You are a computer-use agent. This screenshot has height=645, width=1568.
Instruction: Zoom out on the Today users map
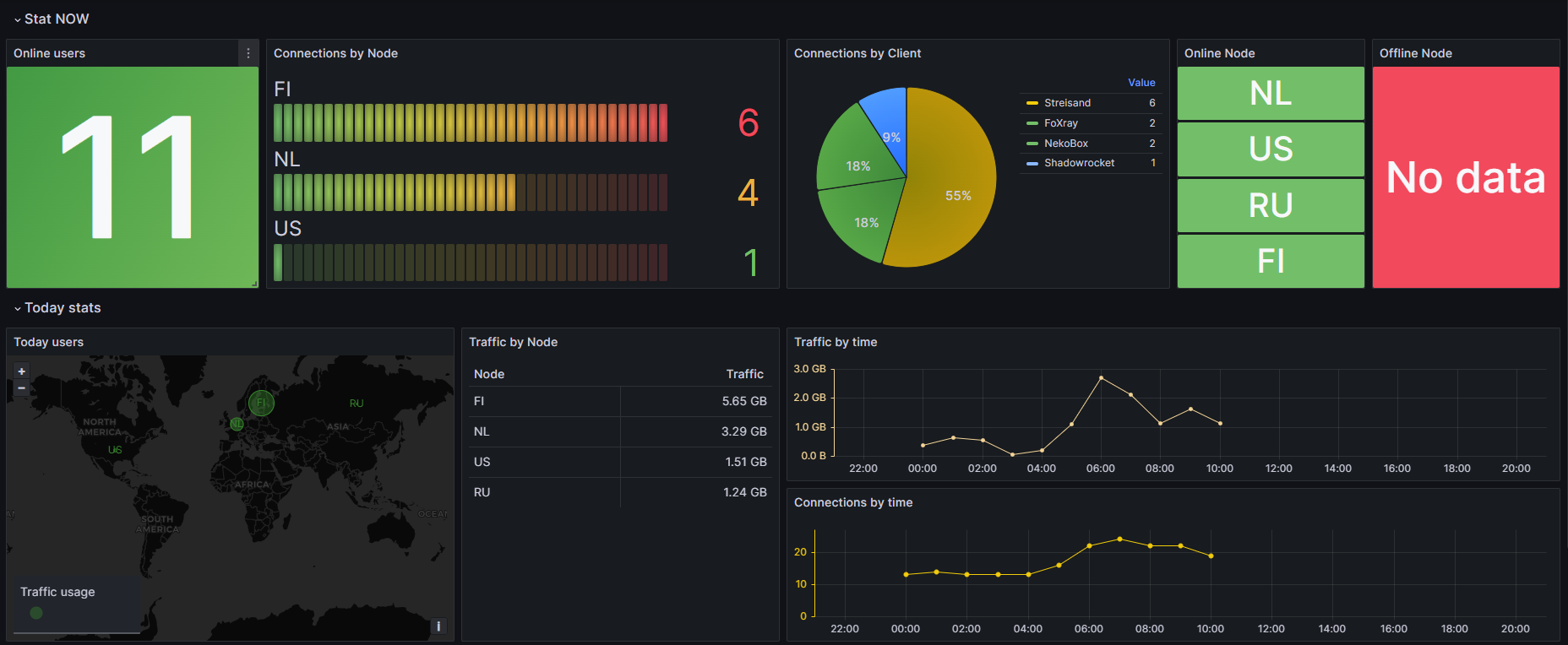pyautogui.click(x=22, y=388)
